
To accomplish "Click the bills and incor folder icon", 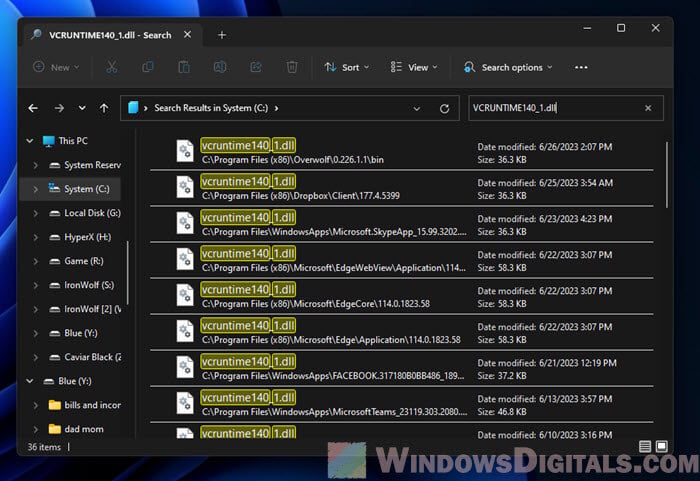I will (x=54, y=405).
